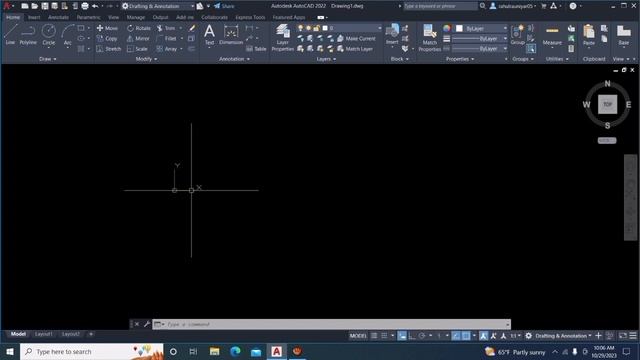This screenshot has width=640, height=360.
Task: Toggle ortho mode in status bar
Action: coord(412,336)
